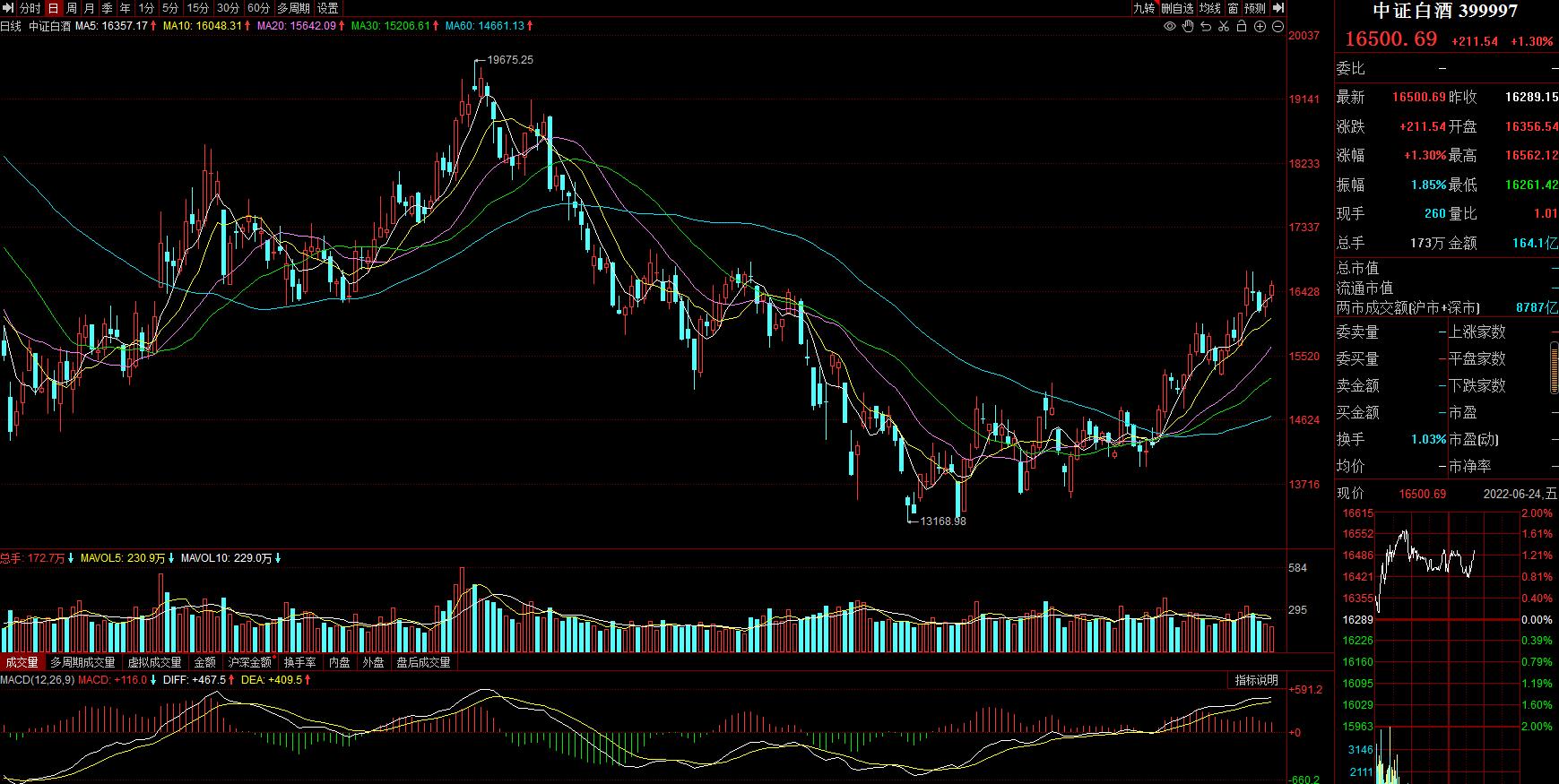Image resolution: width=1559 pixels, height=784 pixels.
Task: Select the 盘后成交量 indicator tab
Action: [423, 662]
